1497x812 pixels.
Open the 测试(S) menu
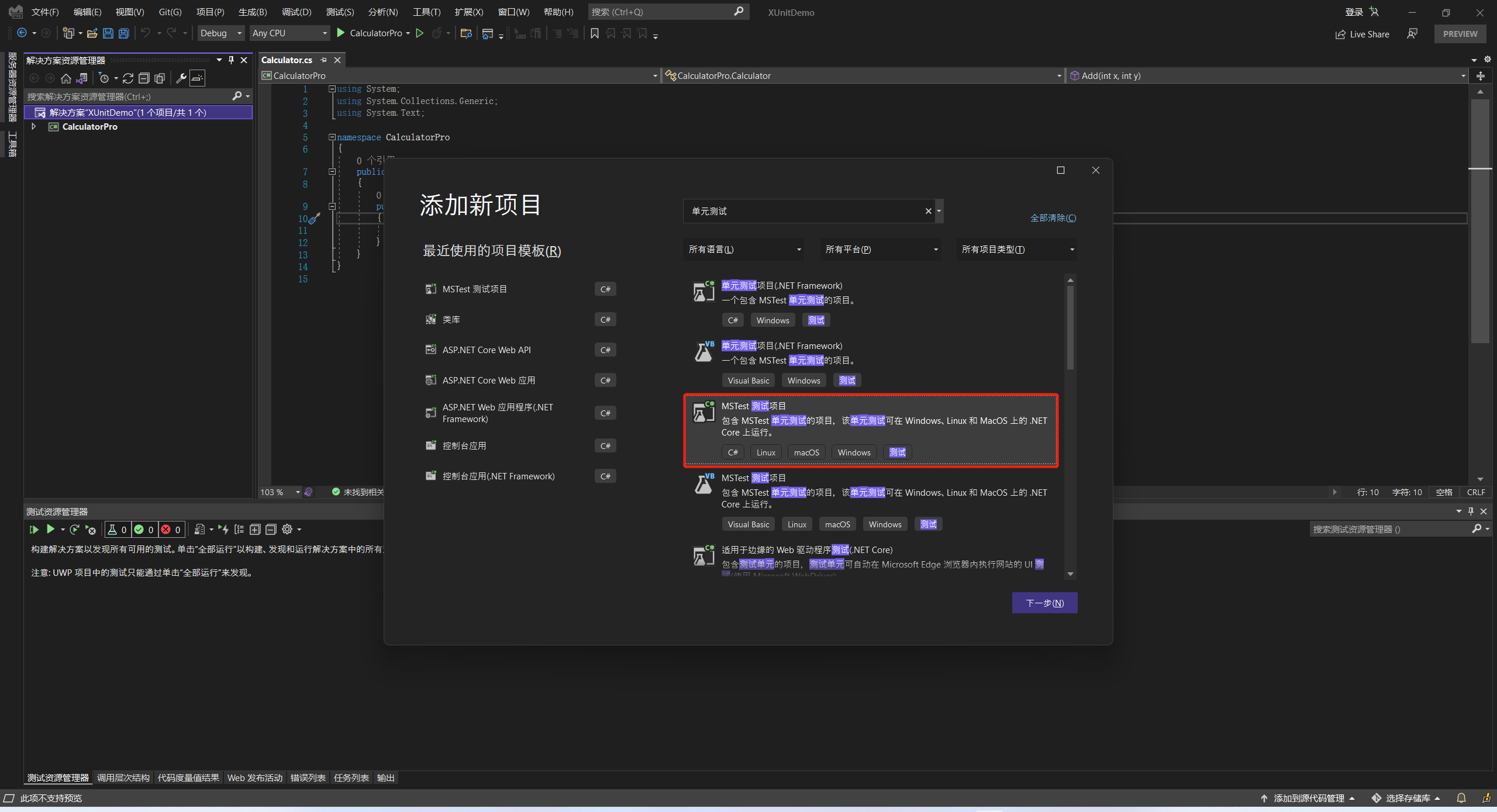tap(340, 12)
